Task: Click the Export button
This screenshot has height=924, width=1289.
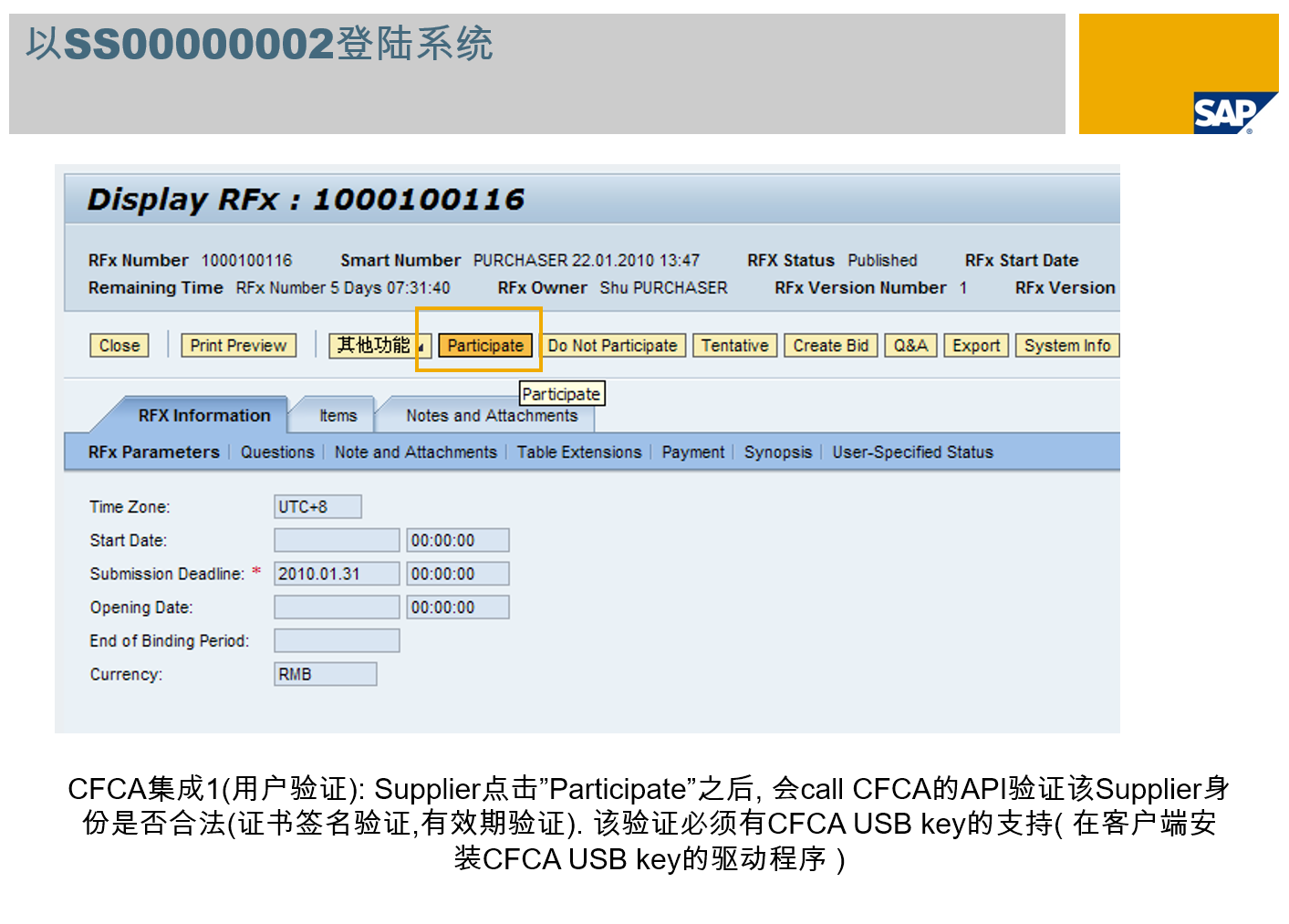Action: (976, 346)
